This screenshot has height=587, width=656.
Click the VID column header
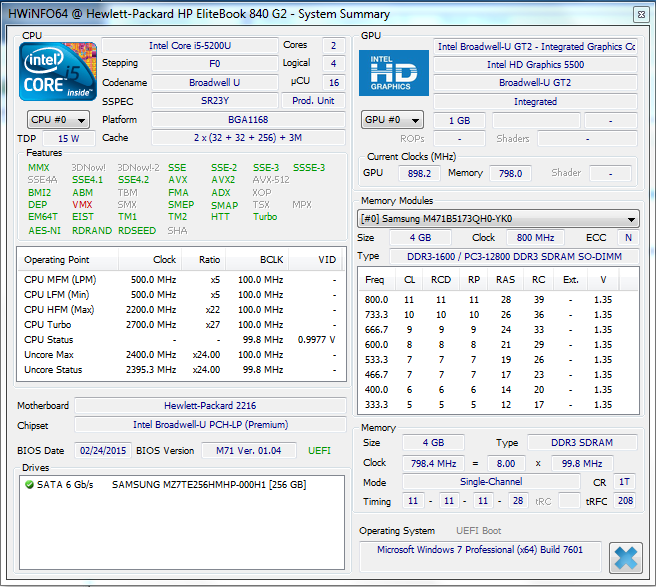(315, 260)
